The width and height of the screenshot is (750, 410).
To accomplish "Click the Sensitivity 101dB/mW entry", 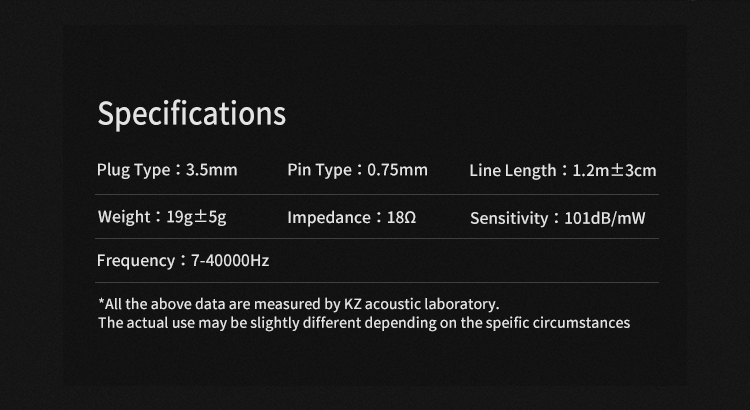I will [558, 218].
